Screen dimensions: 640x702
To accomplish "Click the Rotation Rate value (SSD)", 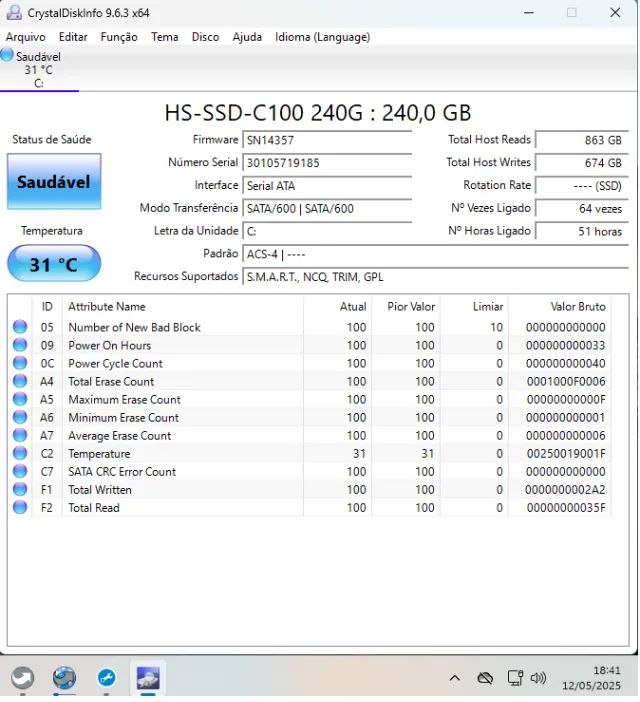I will pos(582,186).
